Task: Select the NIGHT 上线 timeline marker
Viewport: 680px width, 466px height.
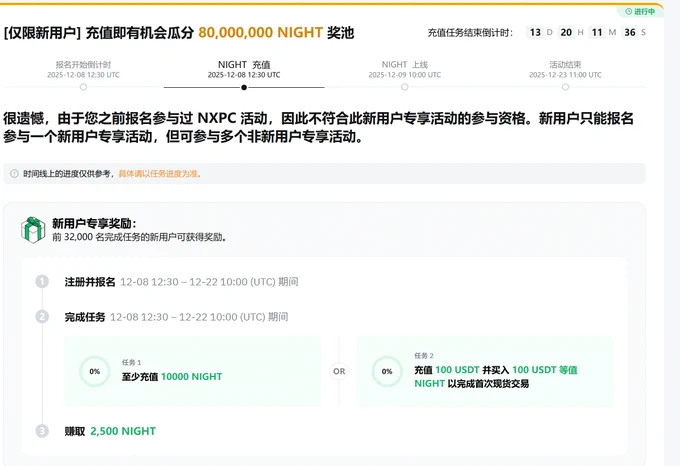Action: click(x=405, y=87)
